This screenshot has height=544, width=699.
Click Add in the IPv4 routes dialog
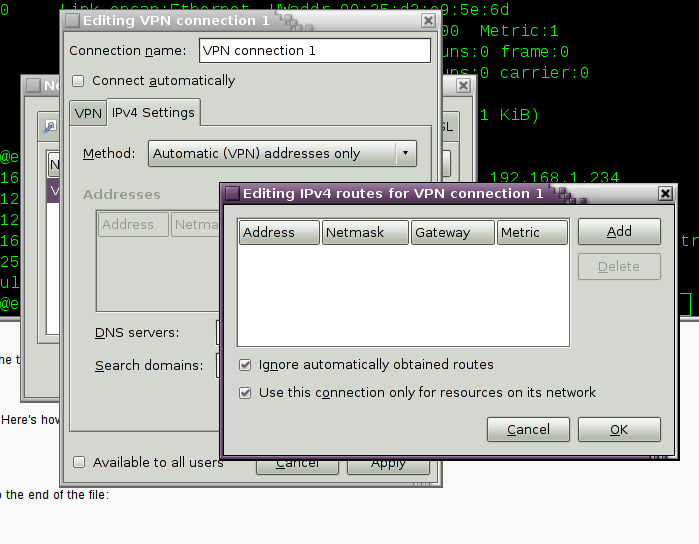point(619,231)
